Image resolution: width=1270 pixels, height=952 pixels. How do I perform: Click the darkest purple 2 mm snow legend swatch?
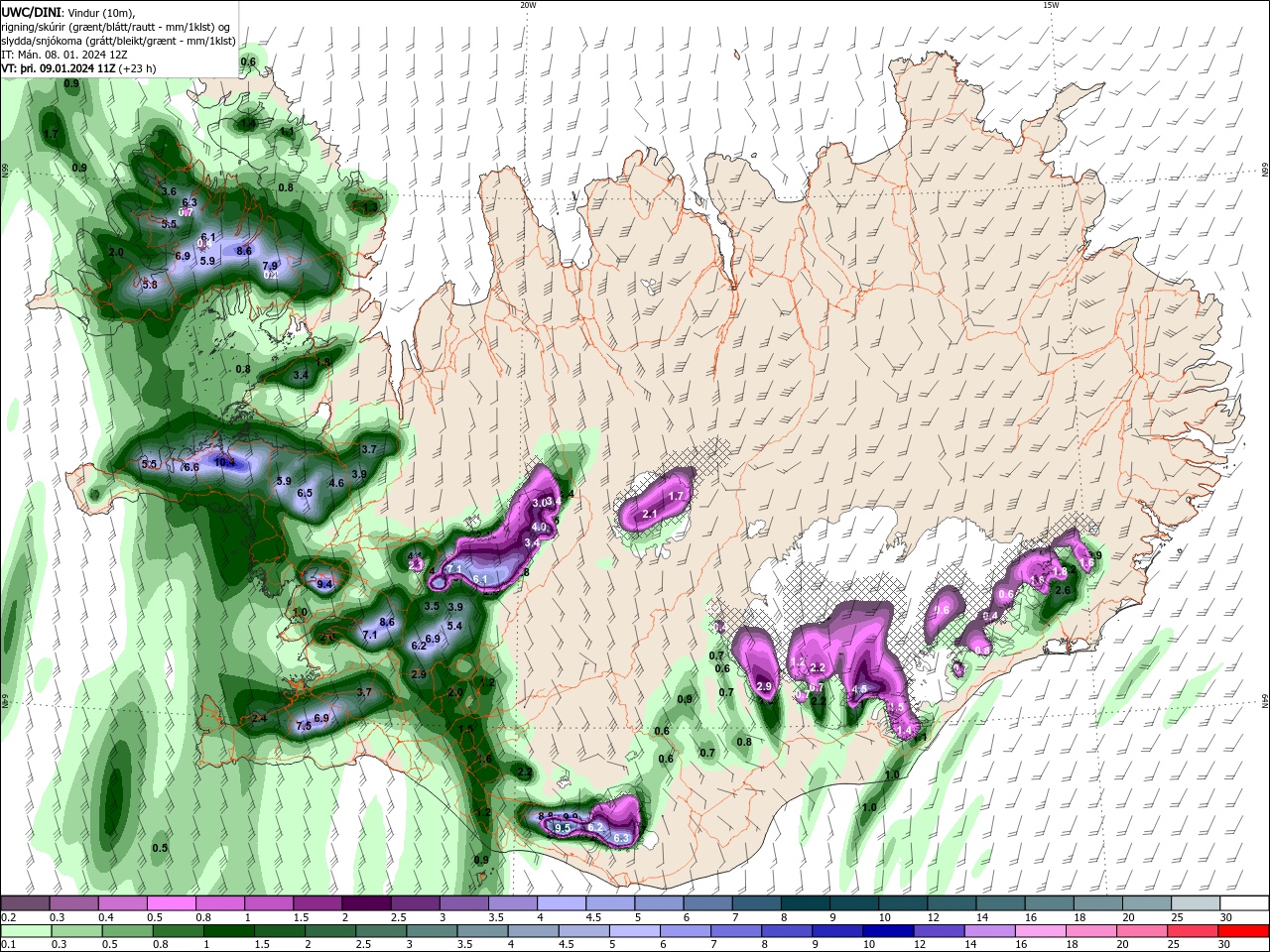[365, 903]
